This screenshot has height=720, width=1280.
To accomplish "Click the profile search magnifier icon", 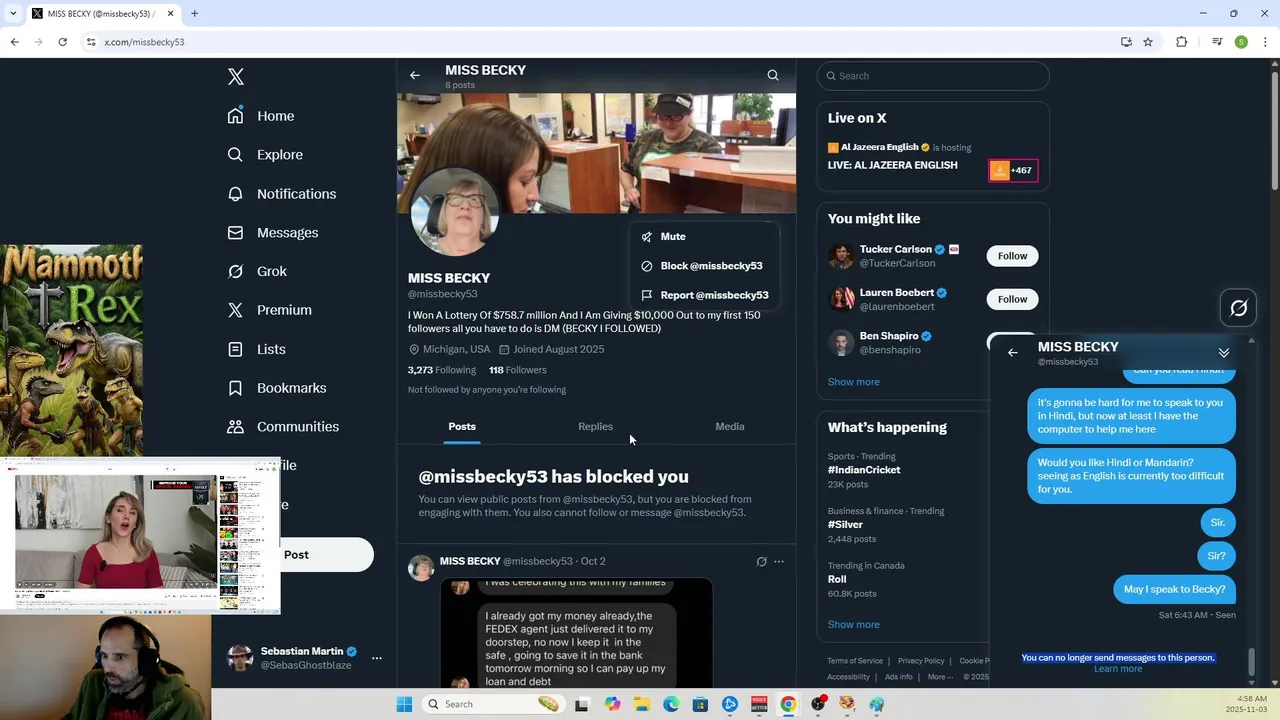I will [x=773, y=75].
